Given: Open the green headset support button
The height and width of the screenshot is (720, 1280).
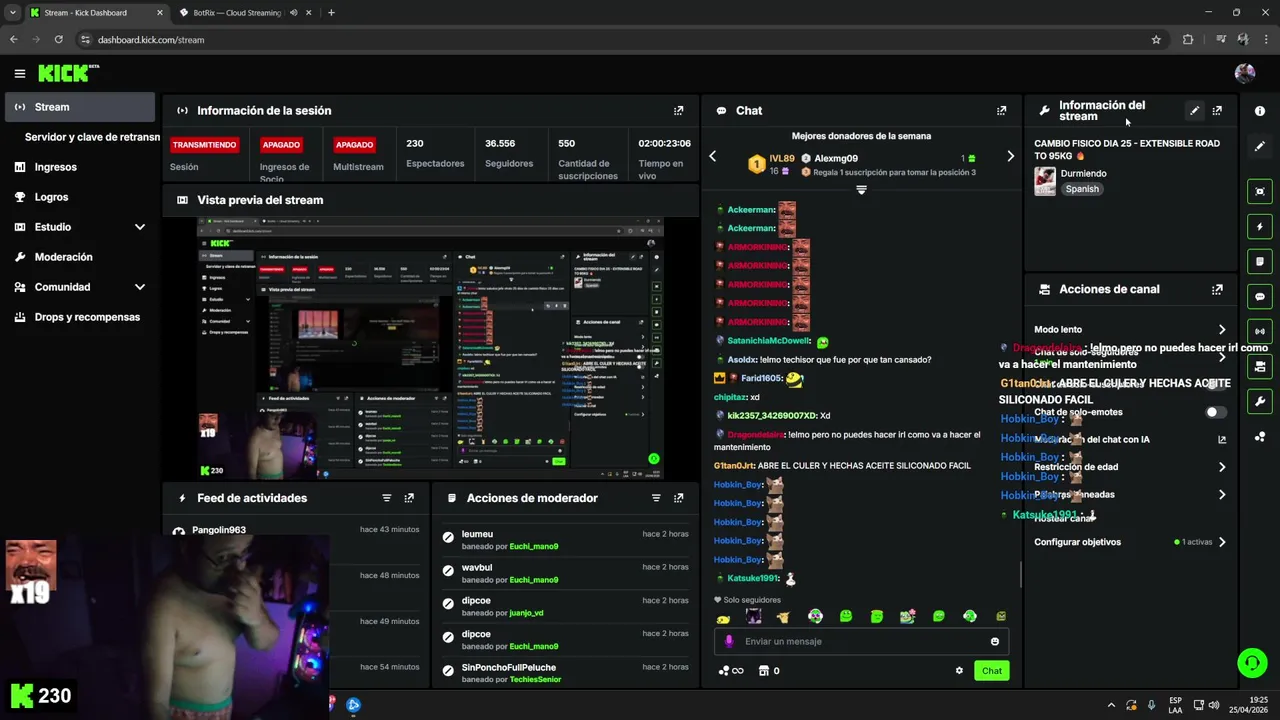Looking at the screenshot, I should 1251,662.
